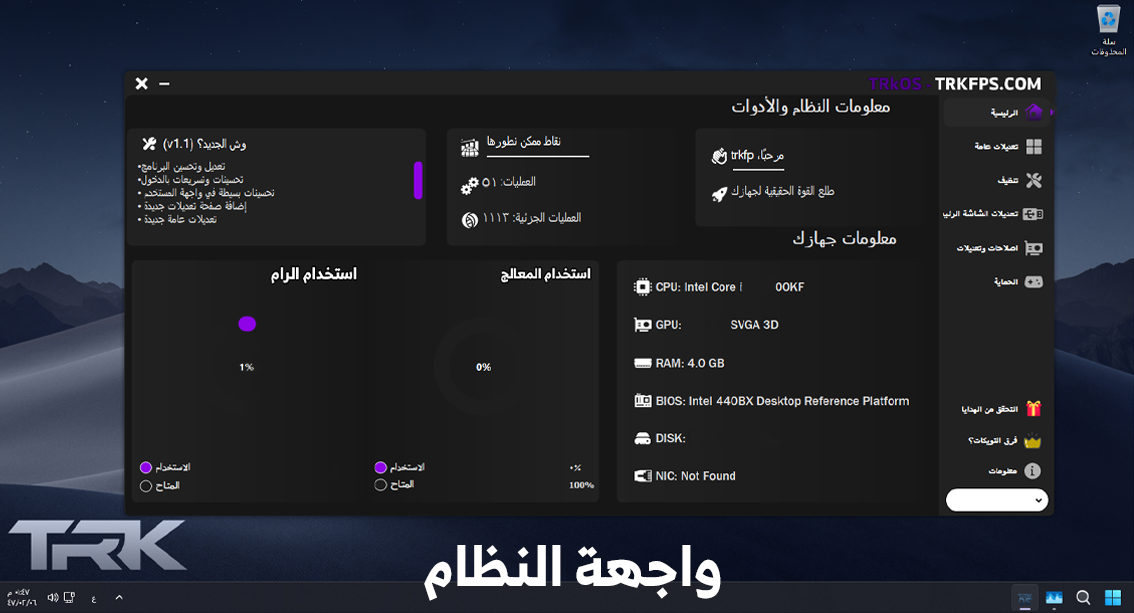Screen dimensions: 1134x613
Task: Open the Windows Start button on taskbar
Action: pos(1113,597)
